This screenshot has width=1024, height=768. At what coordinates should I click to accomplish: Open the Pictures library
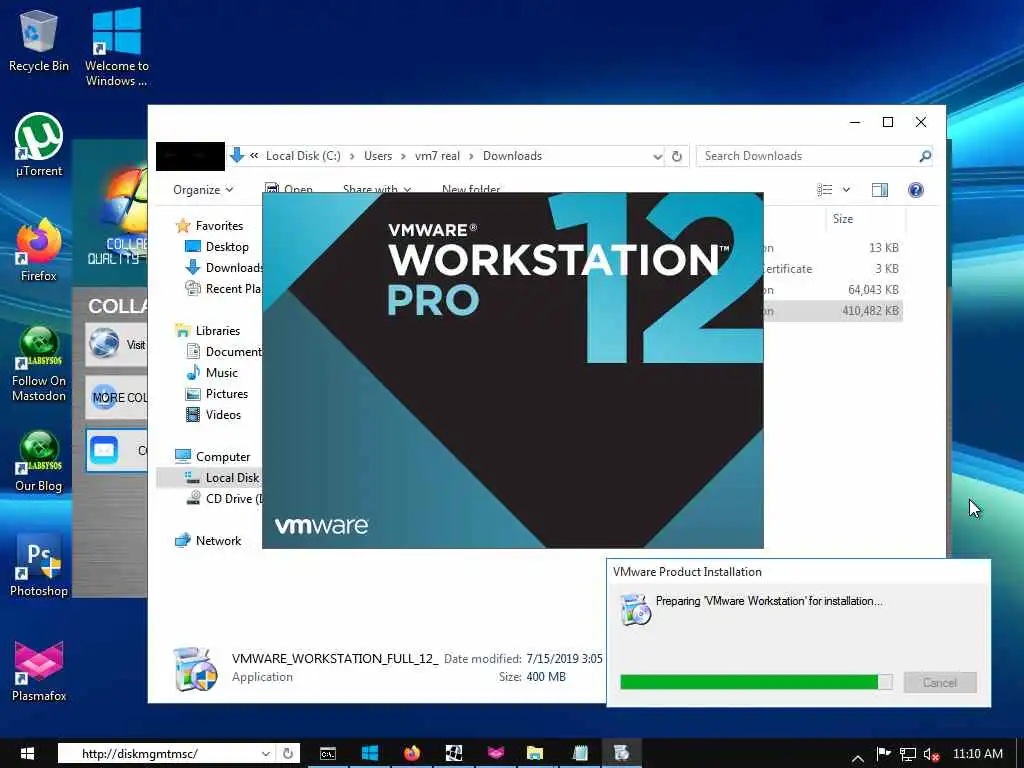pyautogui.click(x=217, y=394)
